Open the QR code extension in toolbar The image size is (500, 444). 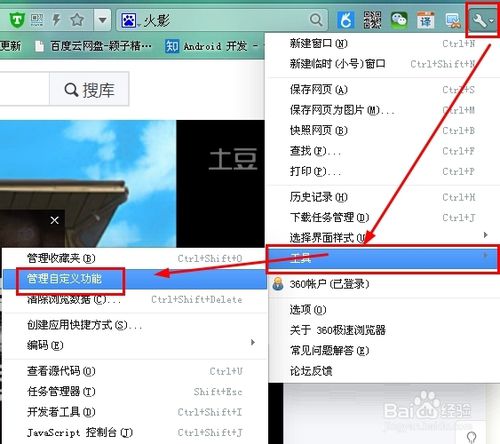coord(372,20)
